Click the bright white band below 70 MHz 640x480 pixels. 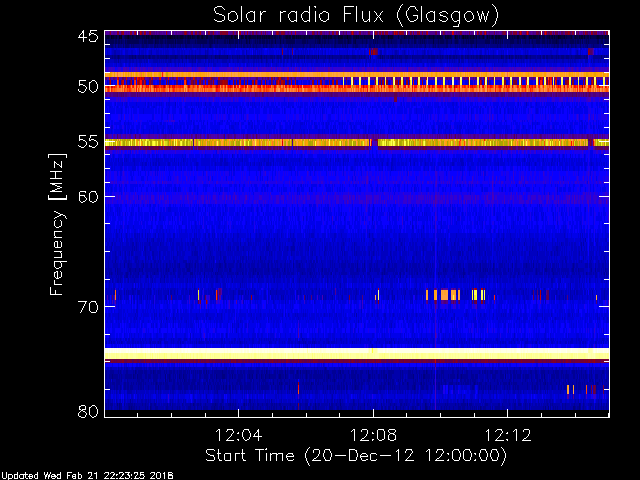pos(357,353)
